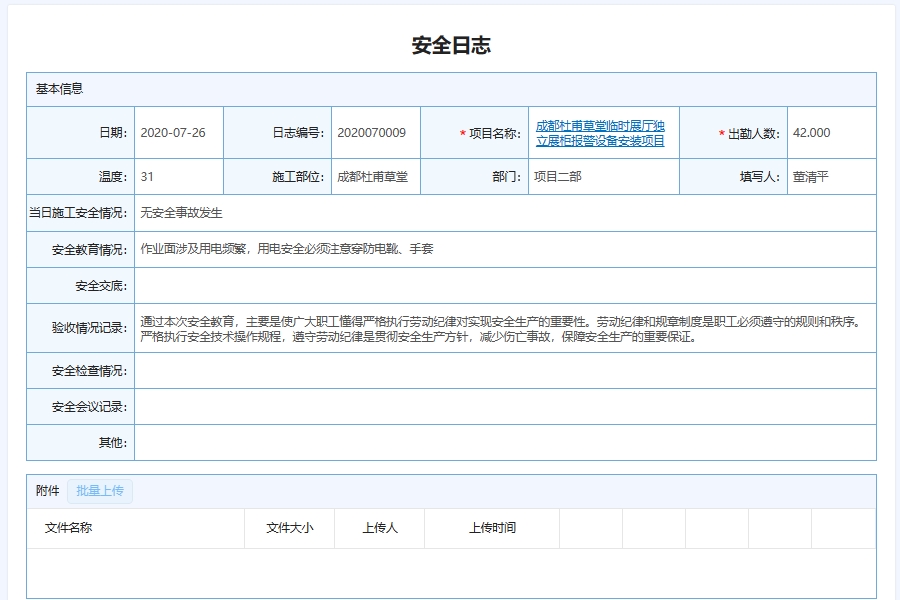Image resolution: width=900 pixels, height=600 pixels.
Task: Click the 上传人 column header
Action: click(380, 528)
